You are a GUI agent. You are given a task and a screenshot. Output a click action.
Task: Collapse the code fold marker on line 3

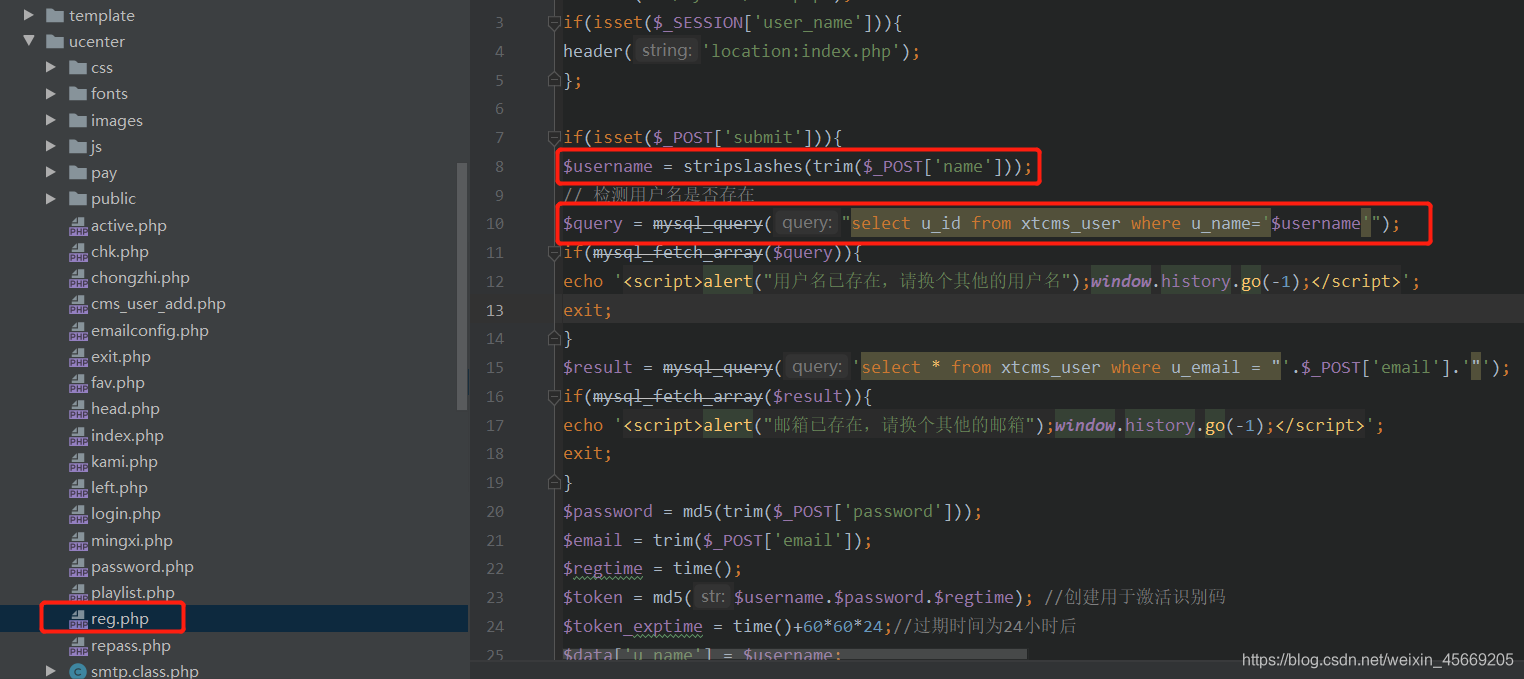[554, 22]
